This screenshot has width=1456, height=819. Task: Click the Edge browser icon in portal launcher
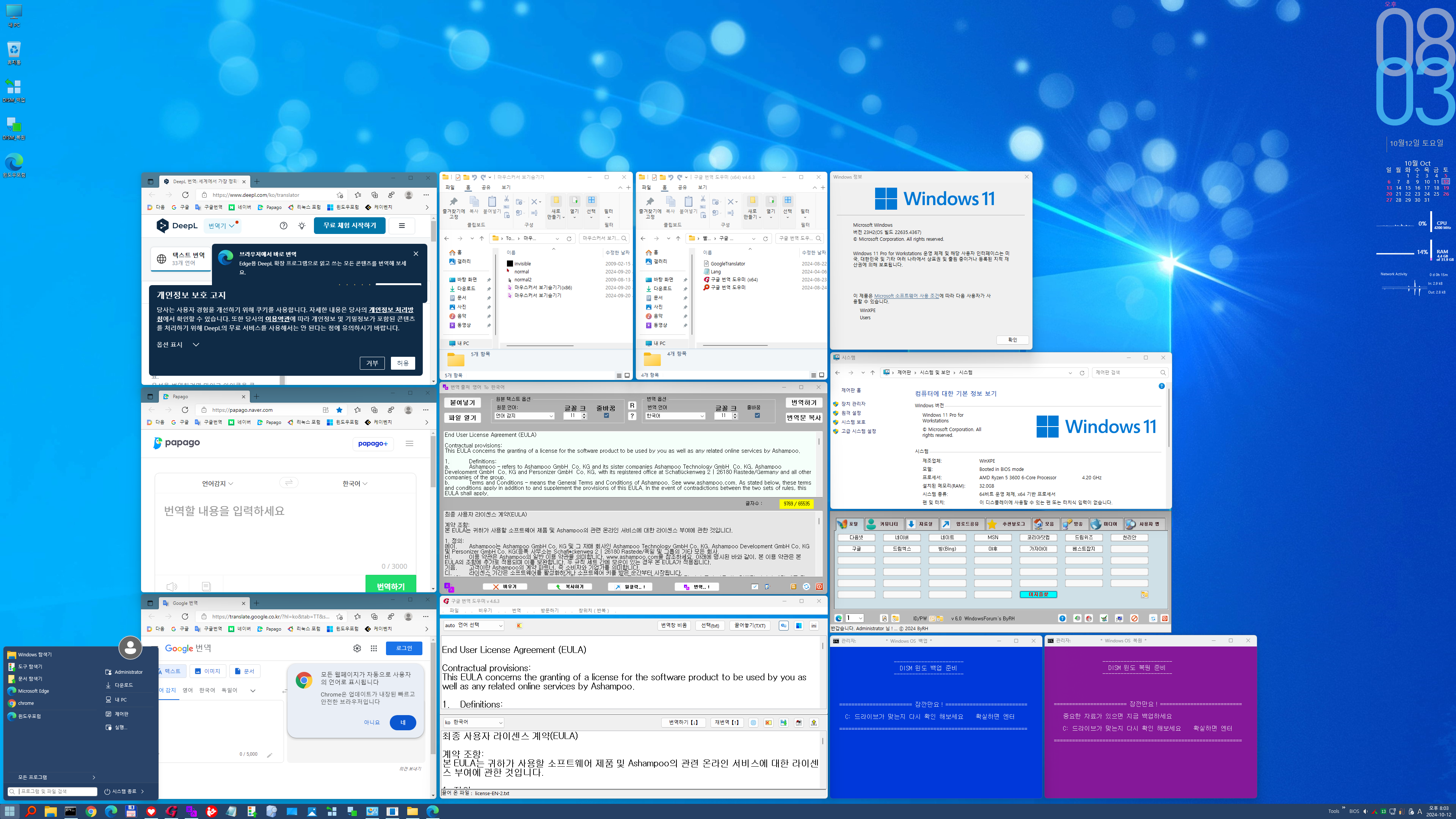pyautogui.click(x=839, y=618)
